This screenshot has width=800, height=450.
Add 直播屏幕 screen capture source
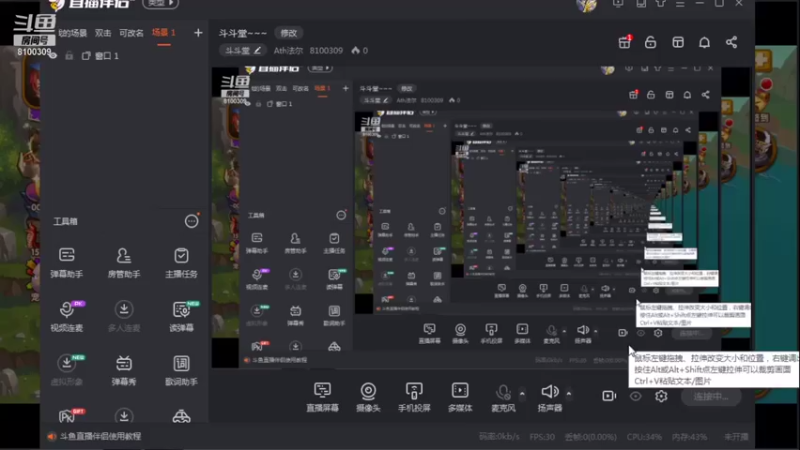(x=322, y=396)
